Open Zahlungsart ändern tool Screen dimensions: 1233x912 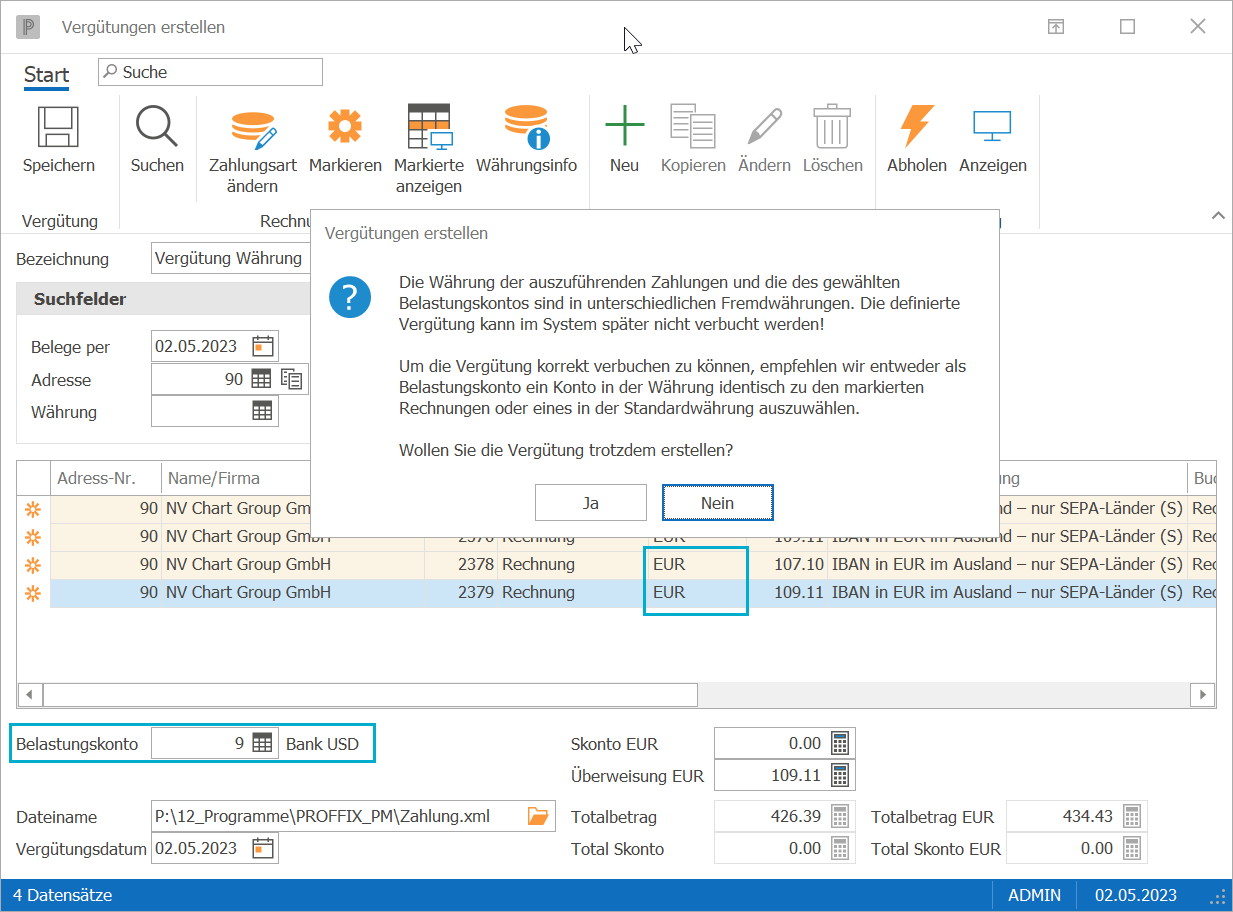[x=254, y=127]
